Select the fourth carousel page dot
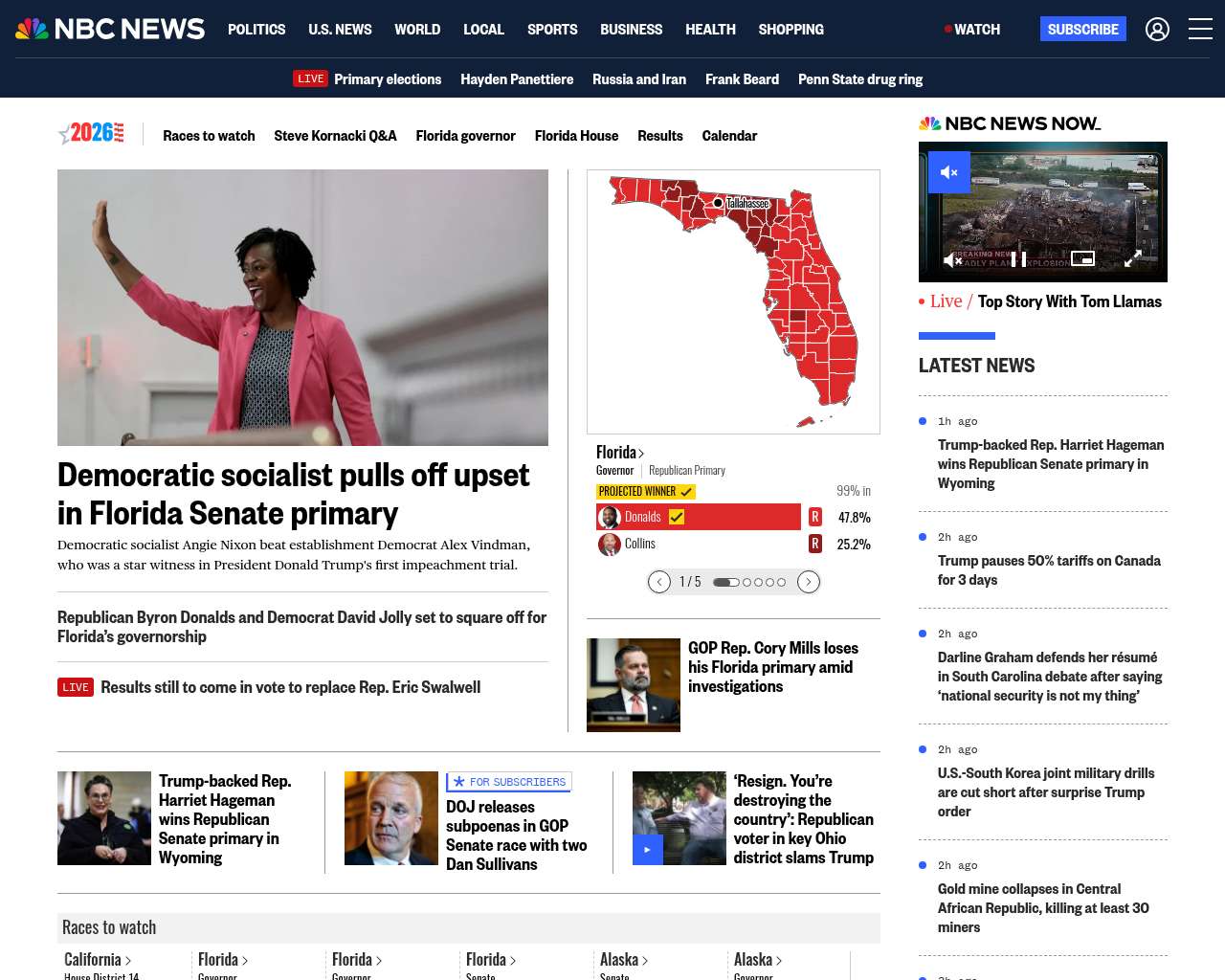The width and height of the screenshot is (1225, 980). click(x=770, y=582)
